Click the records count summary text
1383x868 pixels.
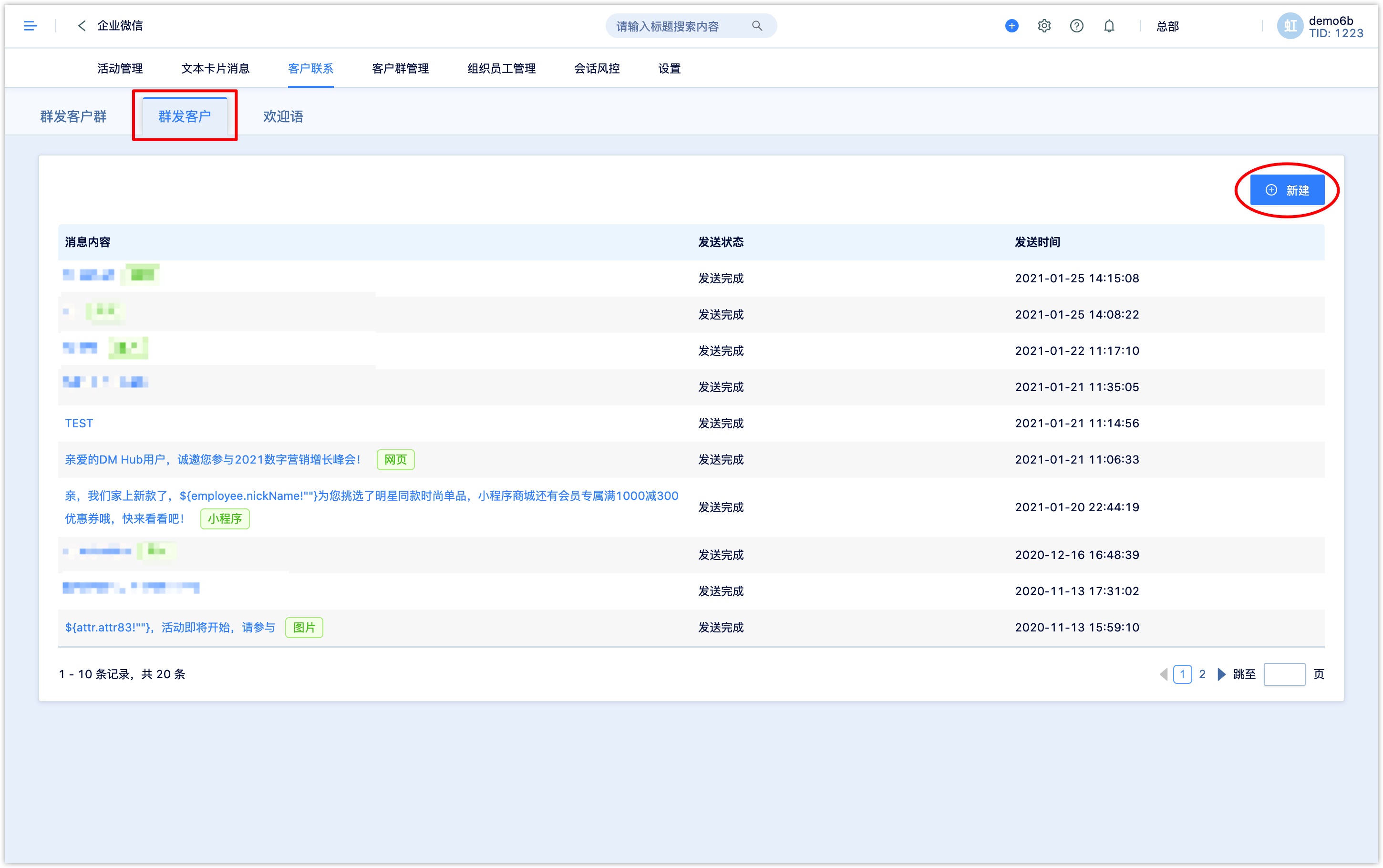(122, 674)
